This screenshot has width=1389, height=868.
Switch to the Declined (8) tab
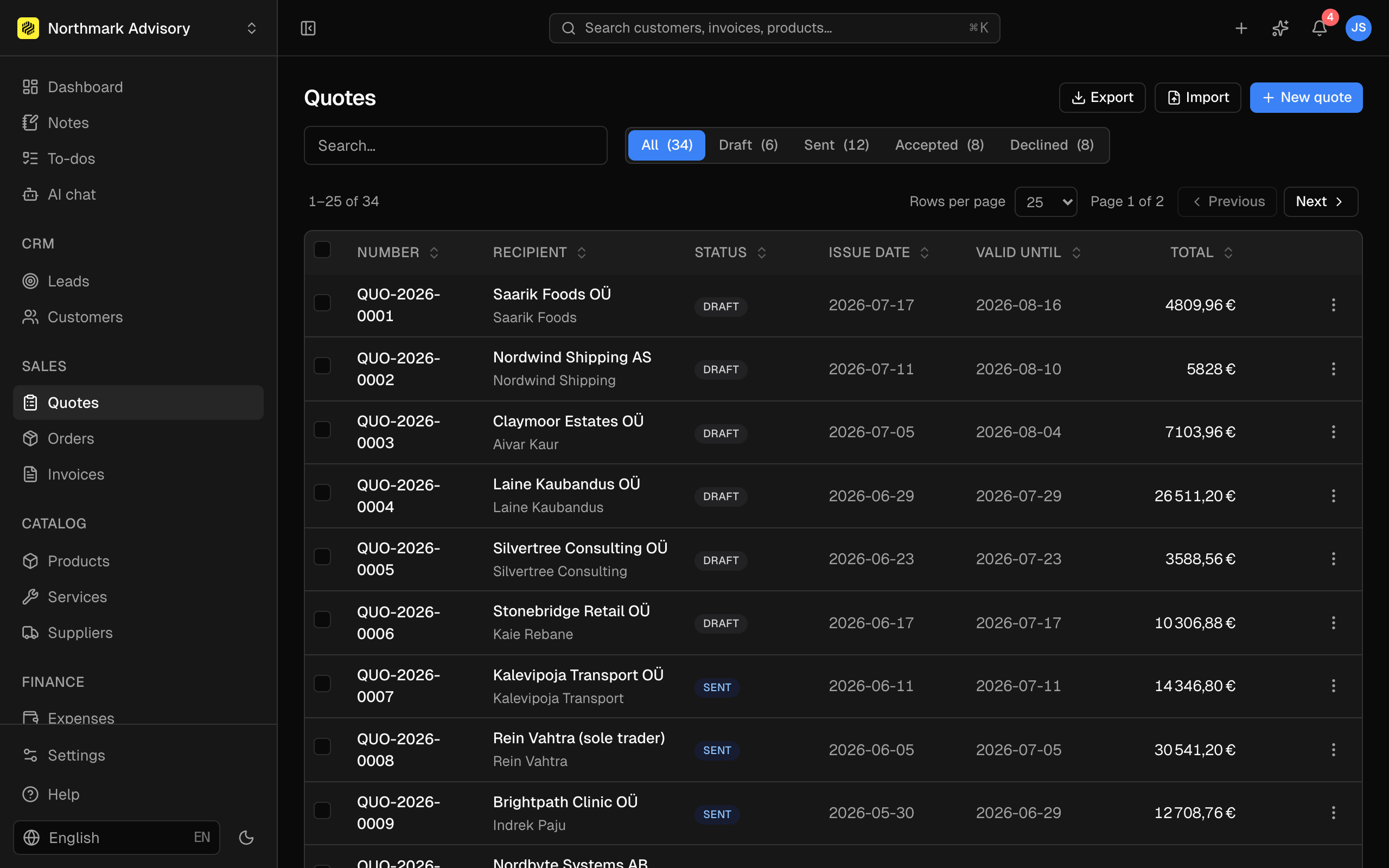click(x=1052, y=145)
